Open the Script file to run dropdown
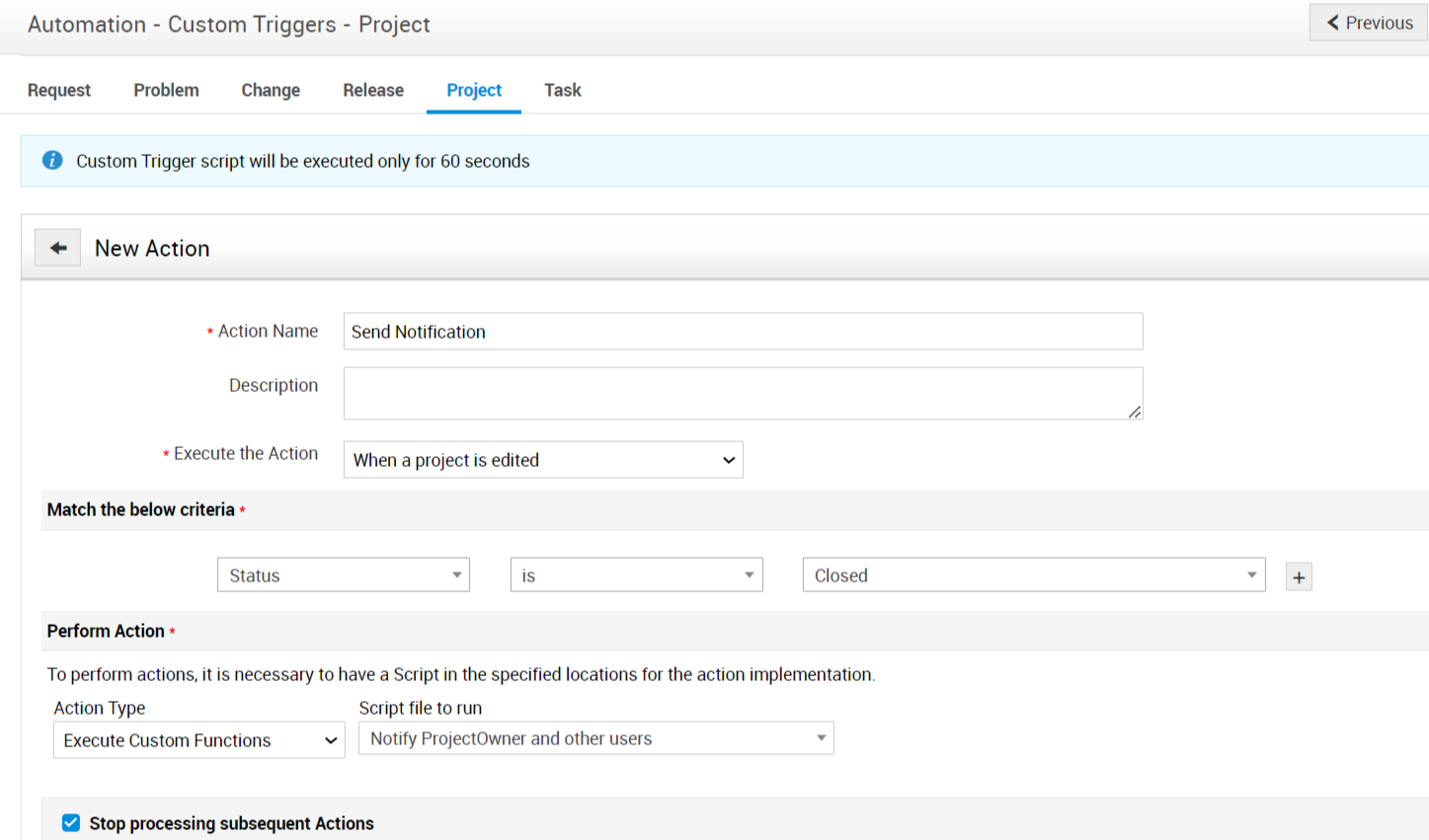 click(x=595, y=738)
